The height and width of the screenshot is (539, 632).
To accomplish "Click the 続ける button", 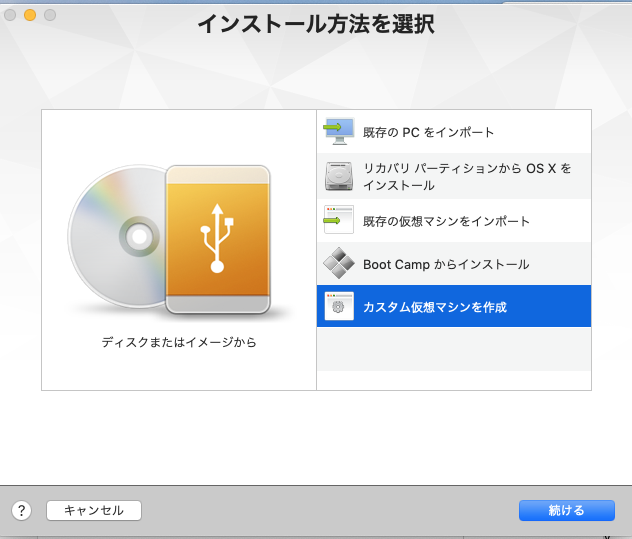I will tap(567, 510).
